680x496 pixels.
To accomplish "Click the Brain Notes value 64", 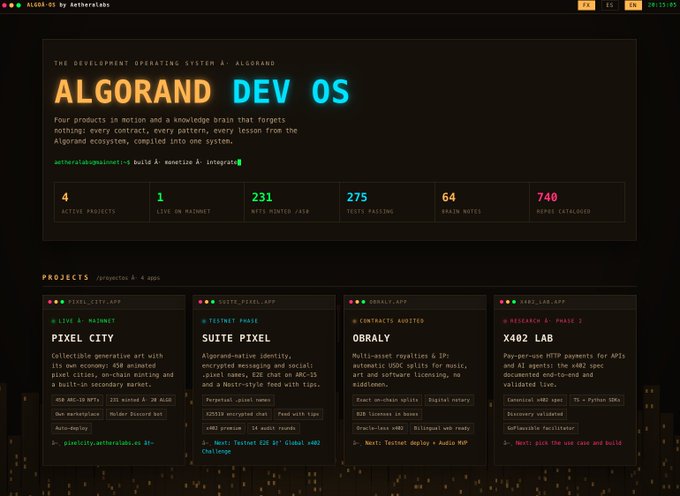I will [449, 197].
